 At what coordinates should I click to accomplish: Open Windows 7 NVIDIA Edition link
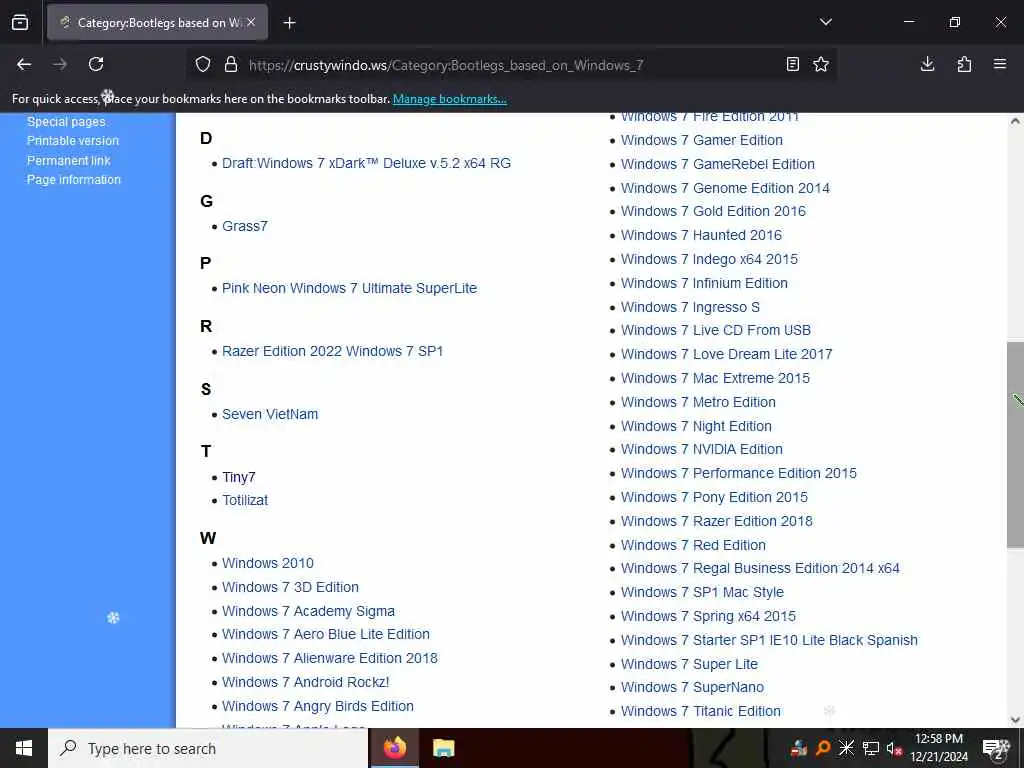click(x=701, y=449)
